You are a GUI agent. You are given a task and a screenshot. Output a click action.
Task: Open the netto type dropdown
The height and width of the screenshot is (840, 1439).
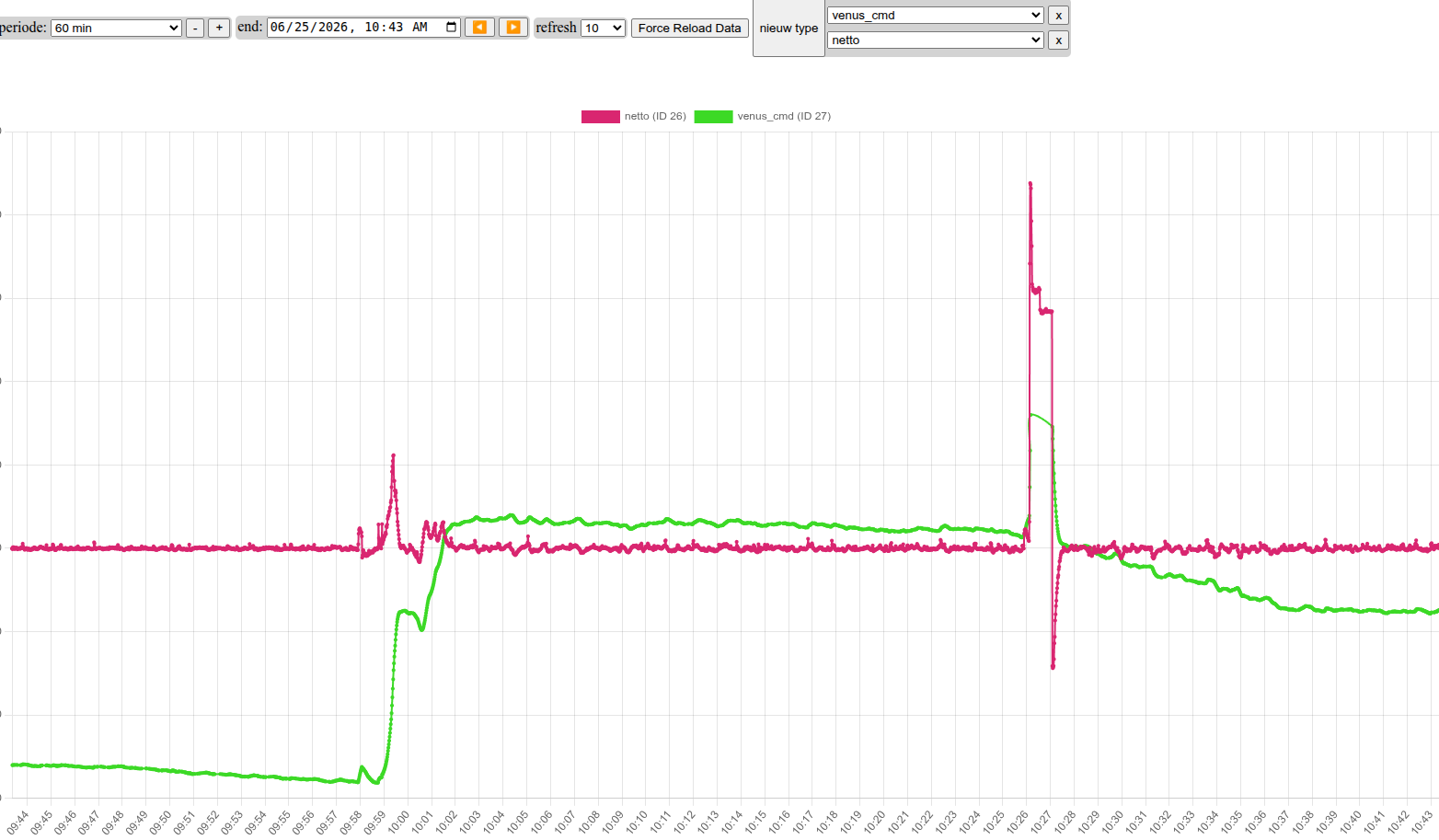[936, 40]
